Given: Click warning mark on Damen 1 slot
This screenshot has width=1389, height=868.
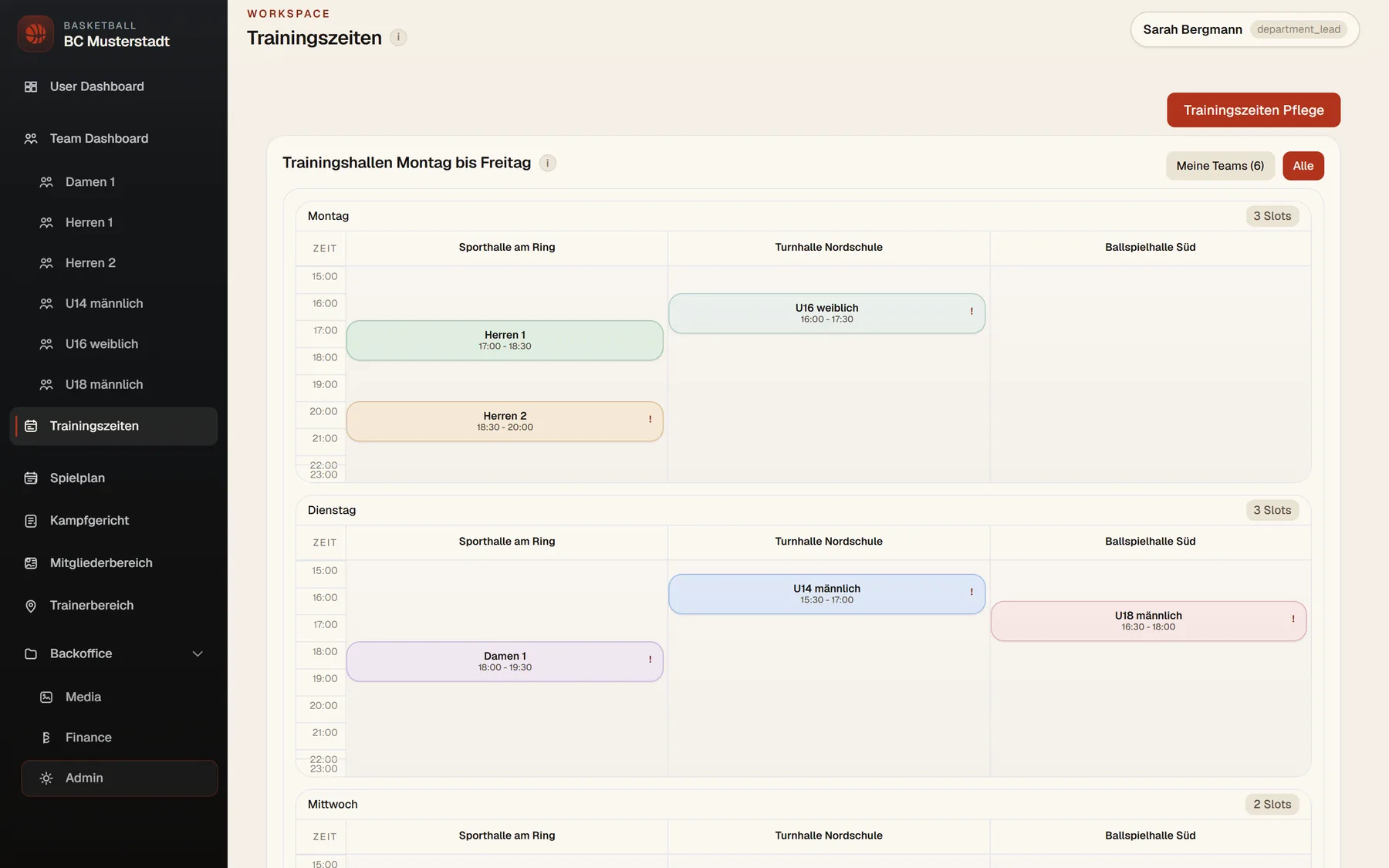Looking at the screenshot, I should coord(650,659).
